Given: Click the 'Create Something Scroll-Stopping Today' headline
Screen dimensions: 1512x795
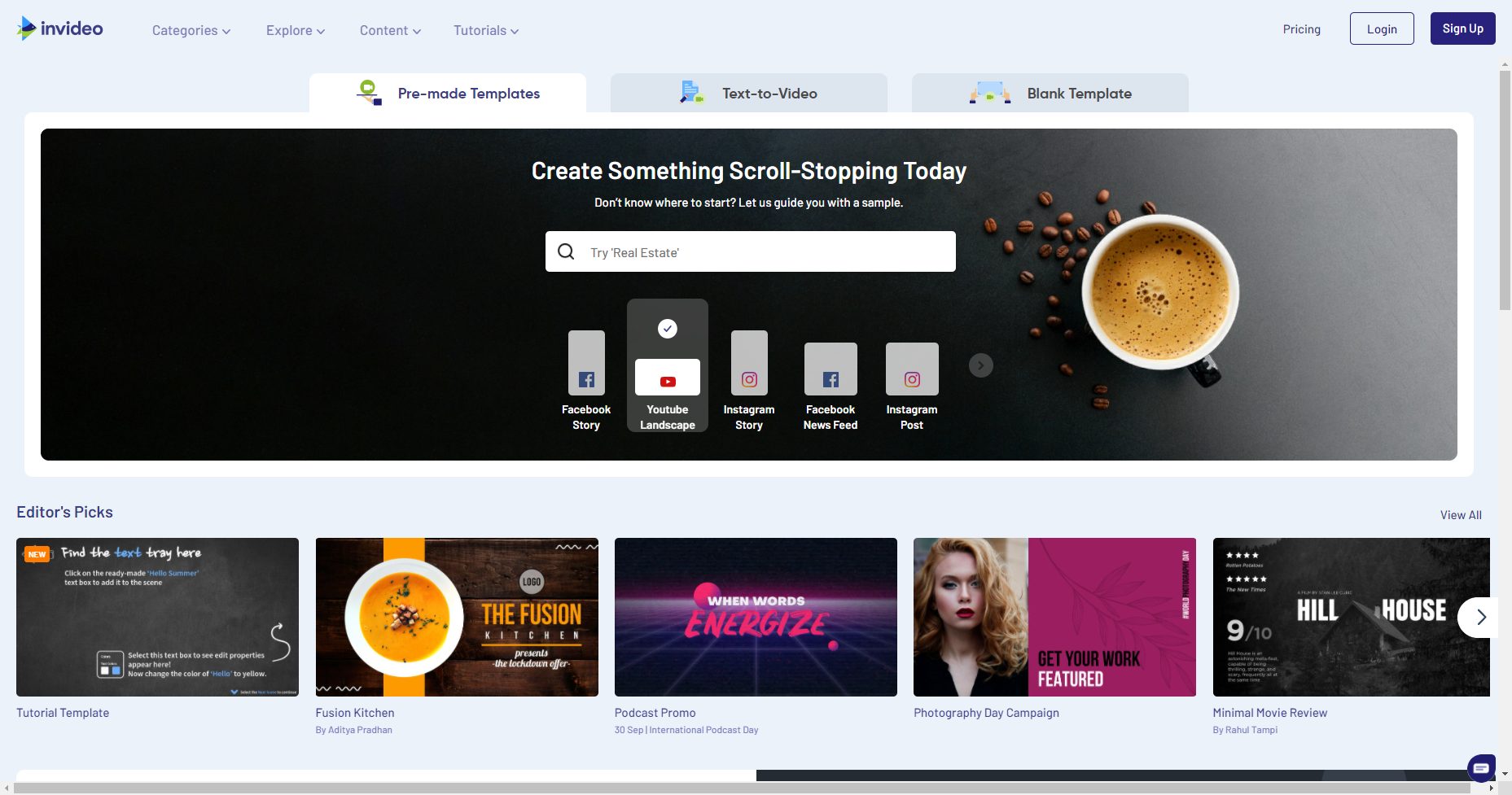Looking at the screenshot, I should [749, 171].
